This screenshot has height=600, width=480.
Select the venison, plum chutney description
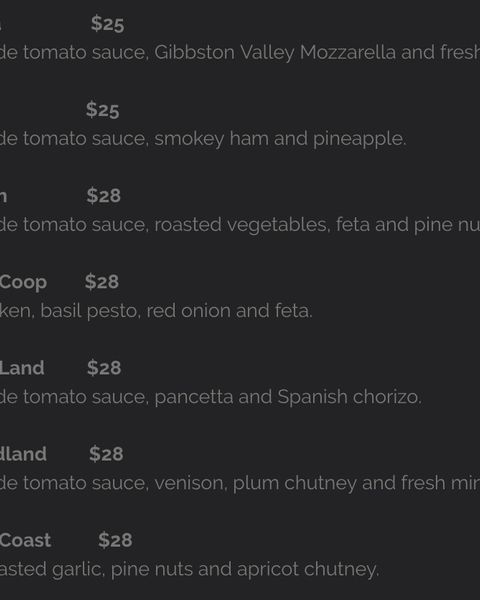(x=240, y=483)
